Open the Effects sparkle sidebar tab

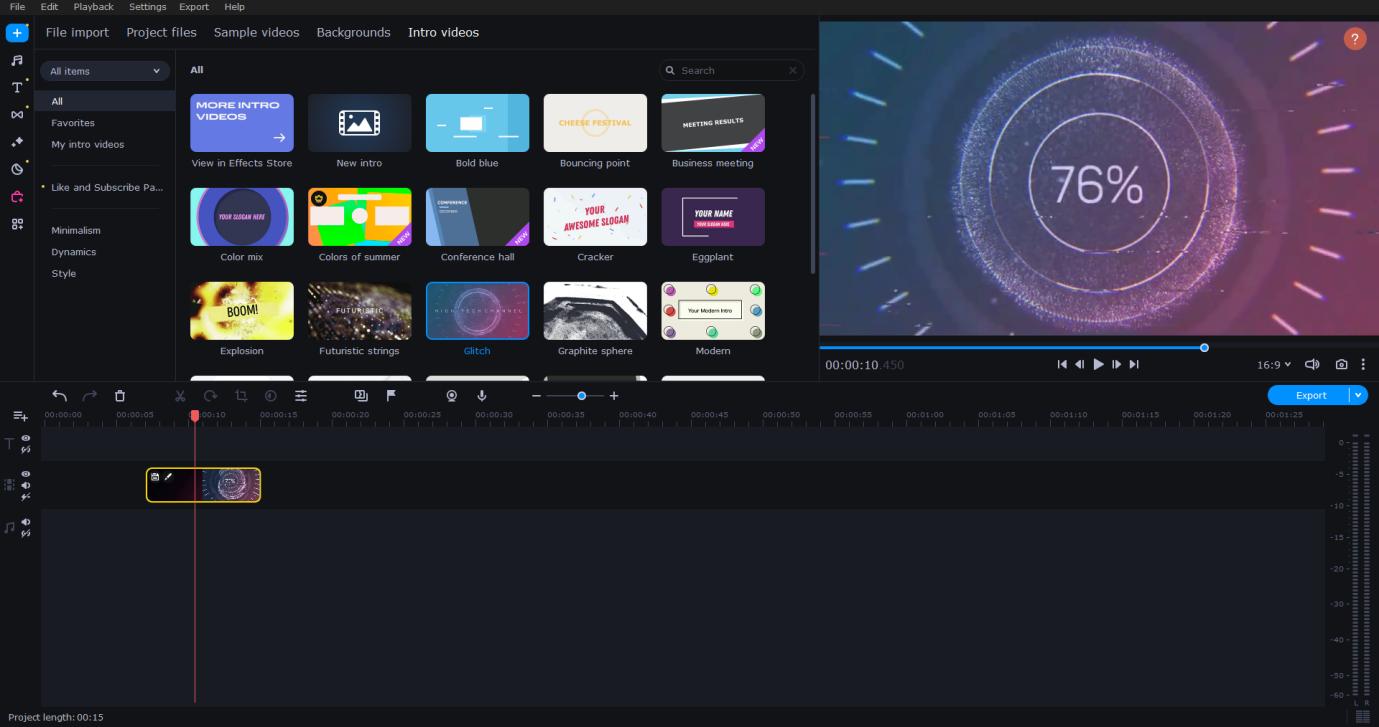click(x=17, y=142)
